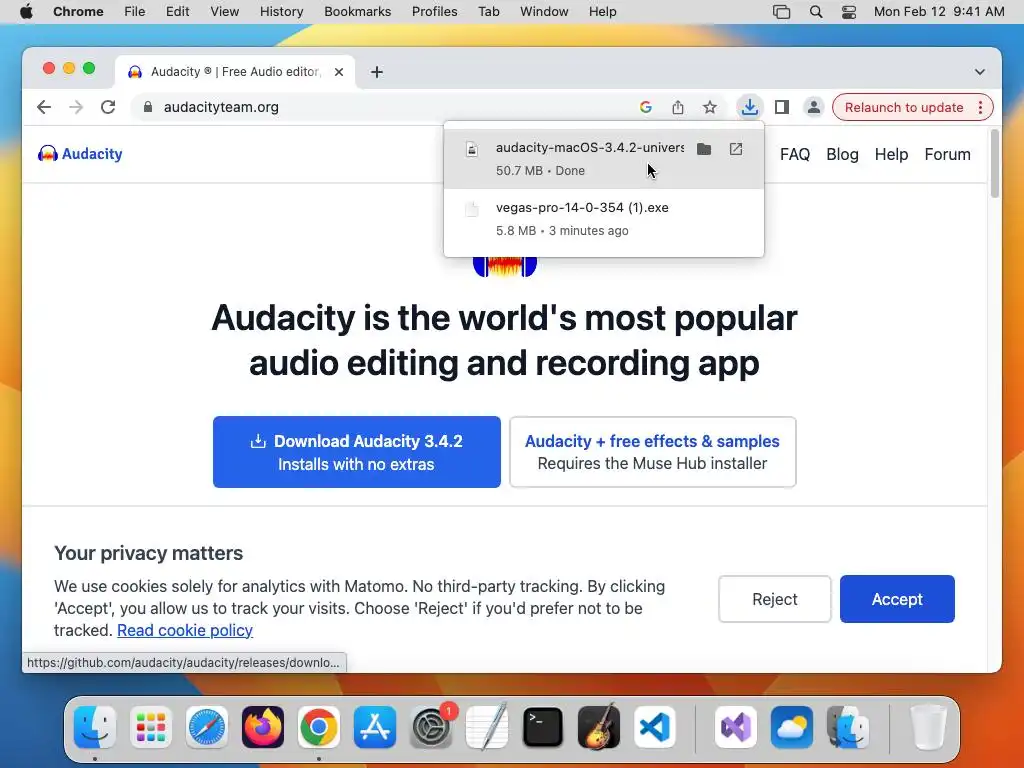Viewport: 1024px width, 768px height.
Task: Open Finder from the Dock
Action: (95, 727)
